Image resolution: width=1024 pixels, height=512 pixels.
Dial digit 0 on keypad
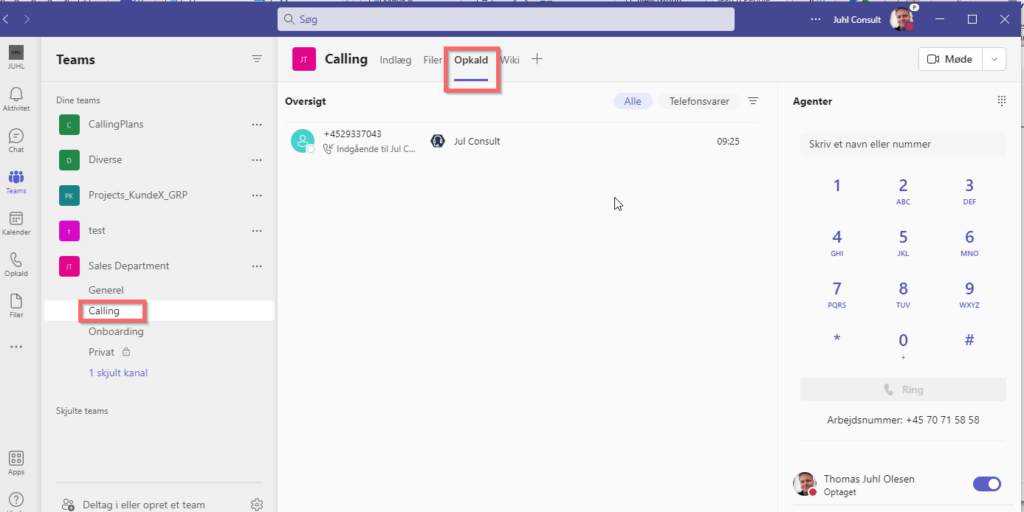(903, 345)
